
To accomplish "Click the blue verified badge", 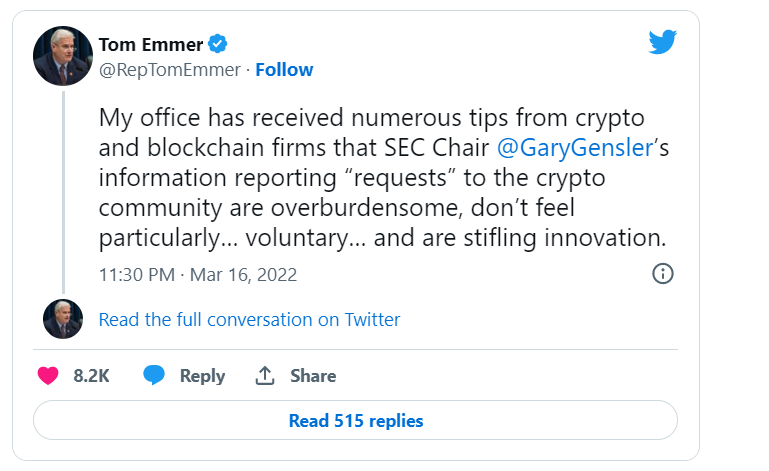I will [218, 43].
